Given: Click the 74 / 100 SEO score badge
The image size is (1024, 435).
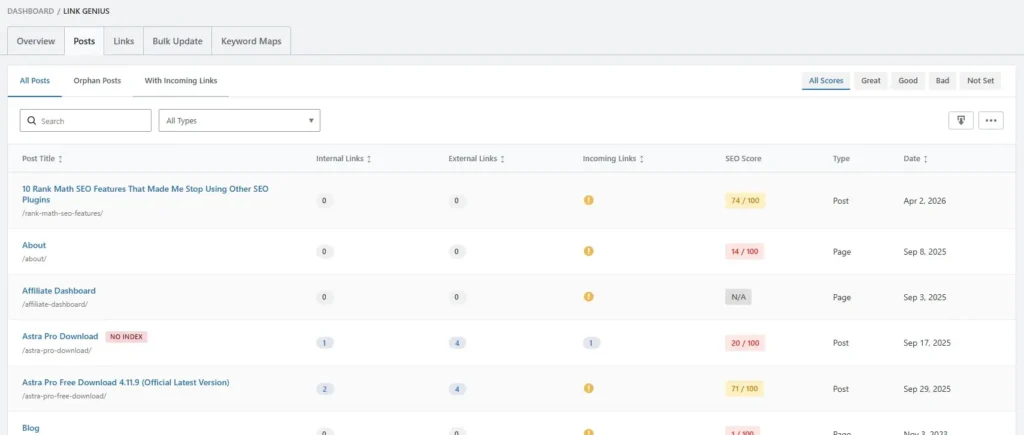Looking at the screenshot, I should click(x=745, y=200).
